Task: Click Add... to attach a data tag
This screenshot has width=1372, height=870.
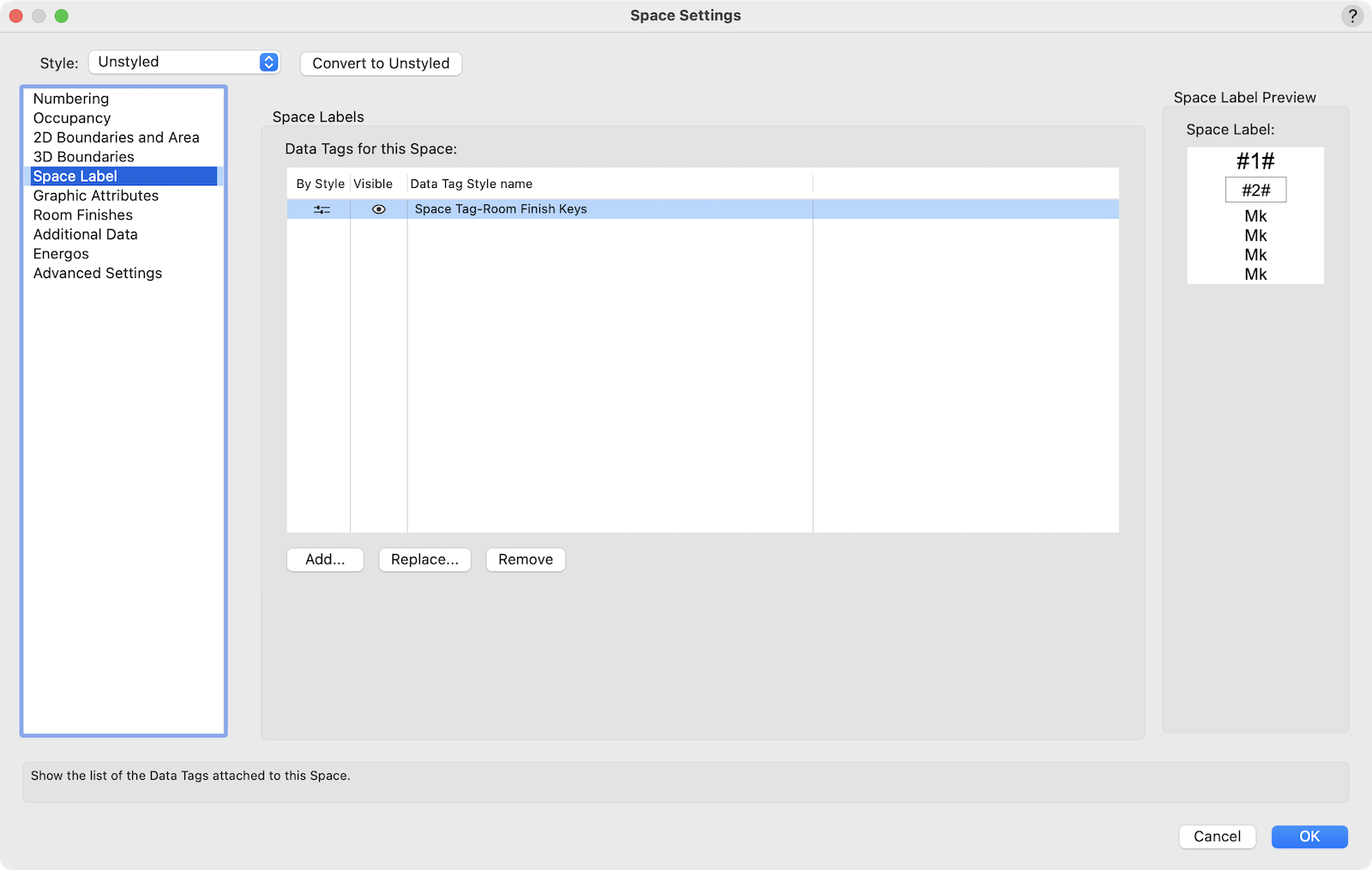Action: tap(325, 559)
